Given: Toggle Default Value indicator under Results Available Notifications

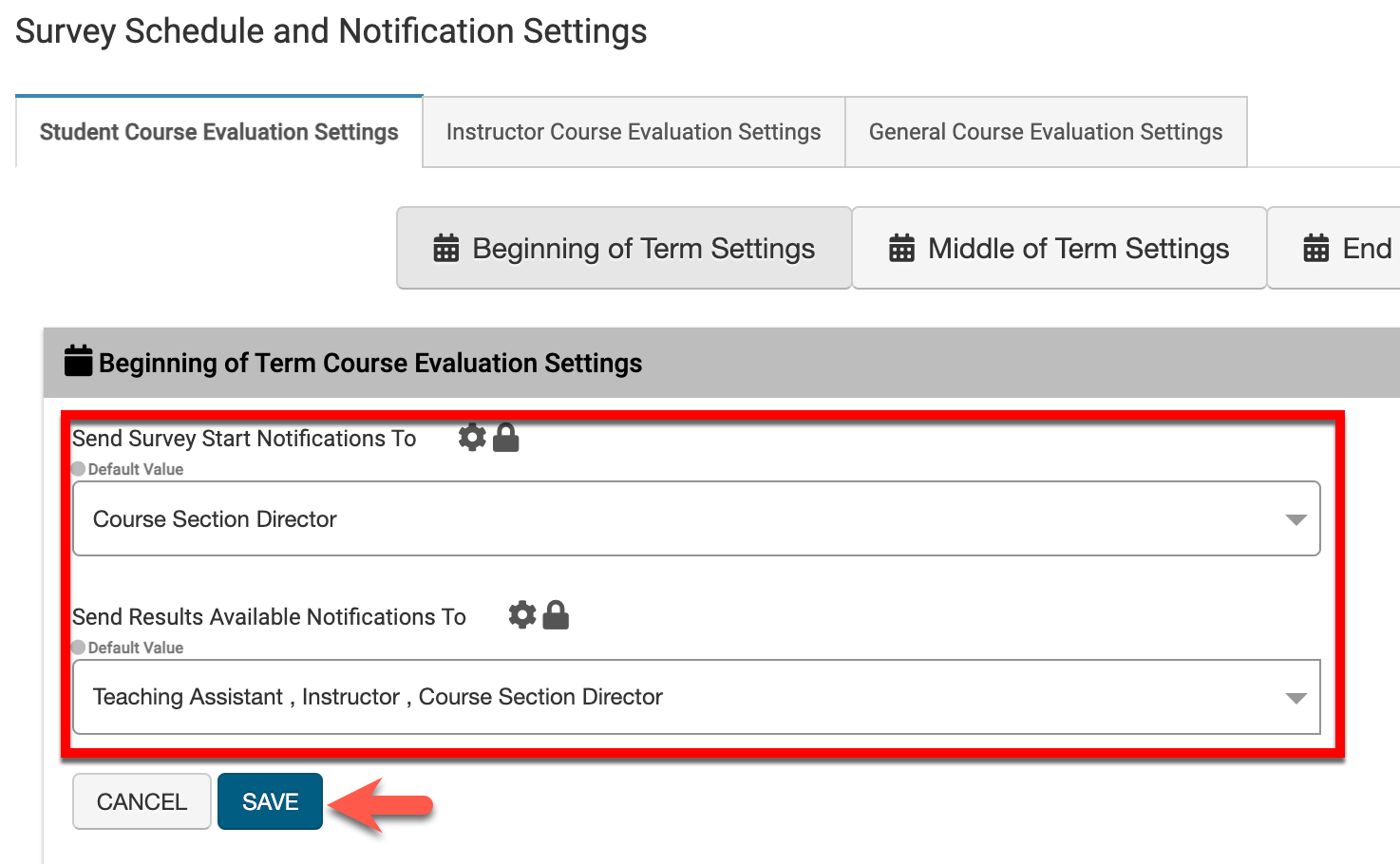Looking at the screenshot, I should tap(79, 648).
